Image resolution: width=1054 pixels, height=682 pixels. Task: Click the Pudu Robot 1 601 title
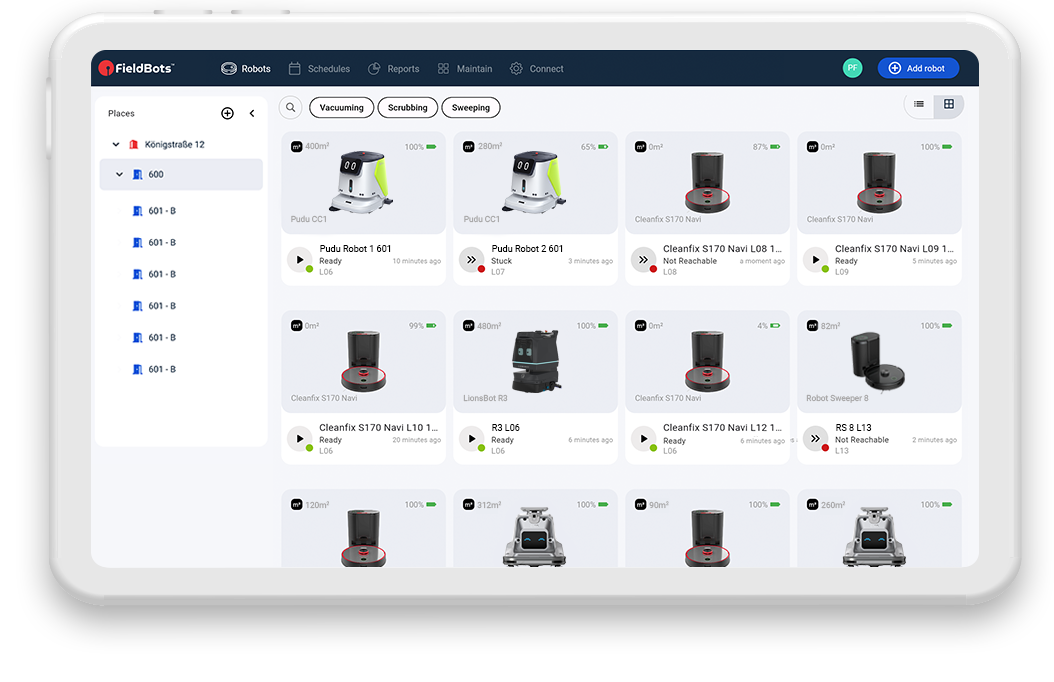(355, 249)
